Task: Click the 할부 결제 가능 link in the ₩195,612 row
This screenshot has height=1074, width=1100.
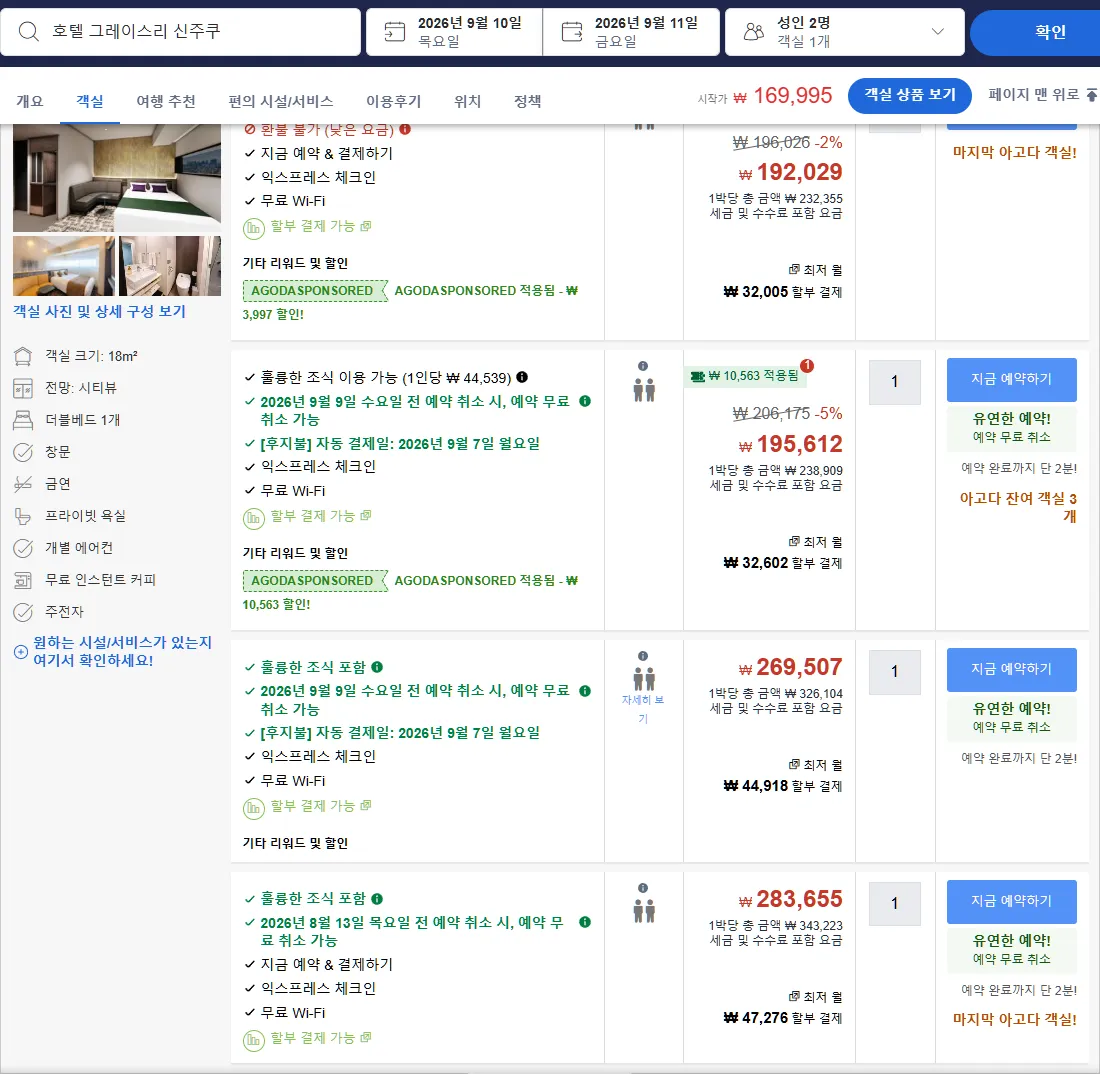Action: [321, 516]
